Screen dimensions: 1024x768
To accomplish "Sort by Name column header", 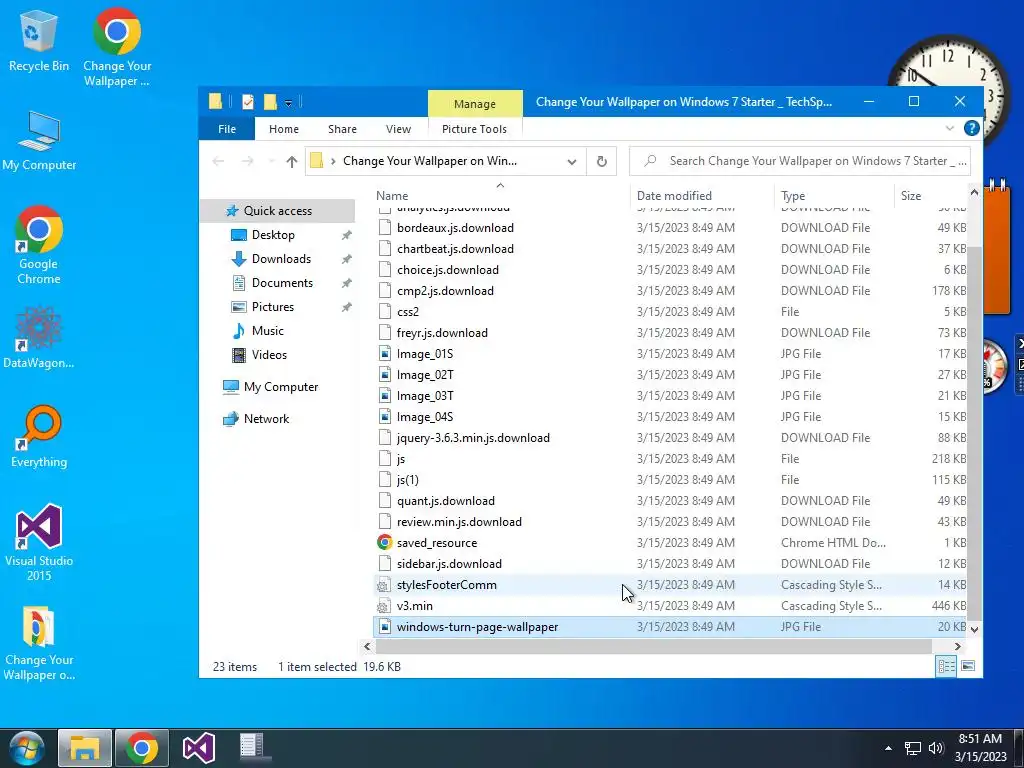I will coord(500,195).
